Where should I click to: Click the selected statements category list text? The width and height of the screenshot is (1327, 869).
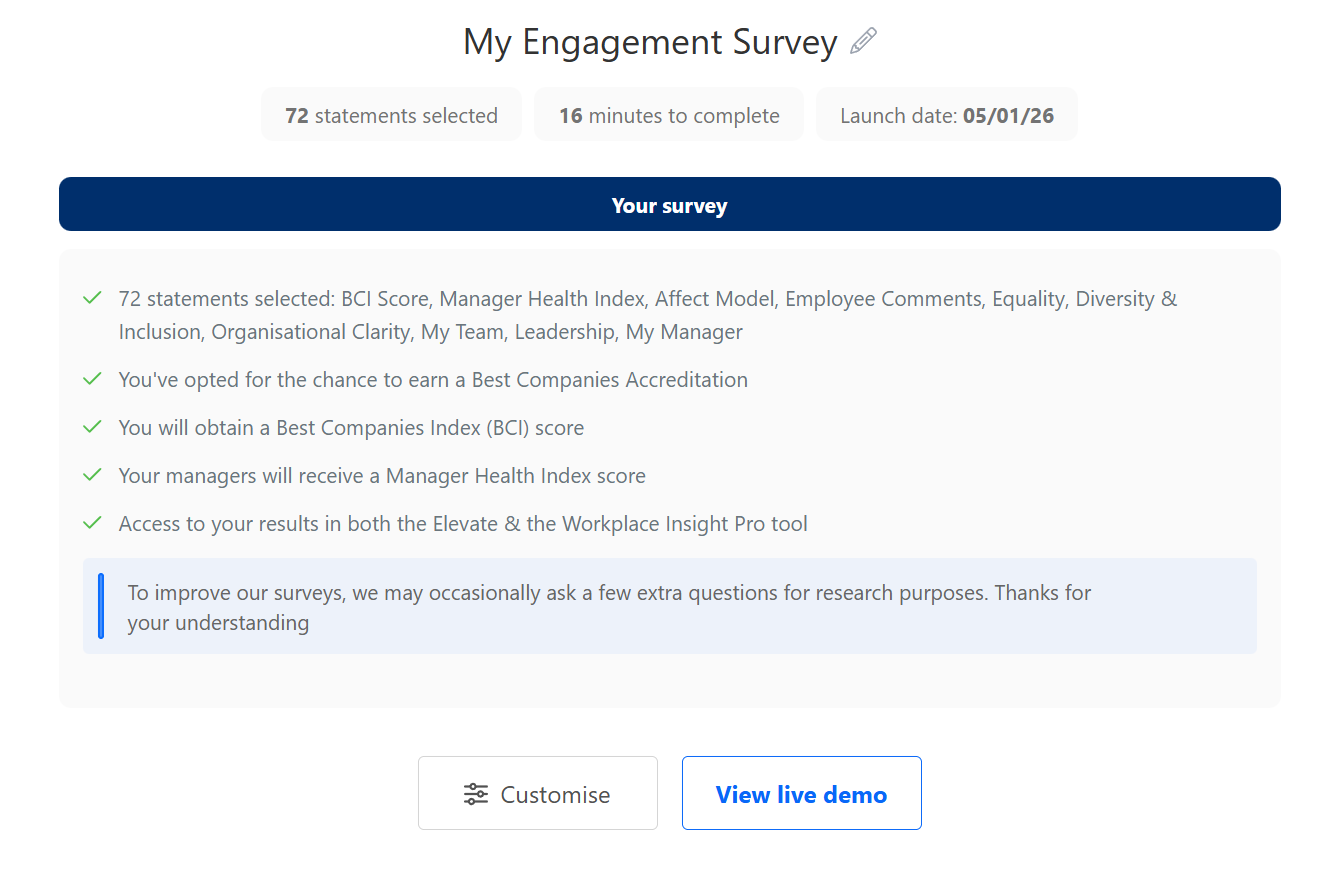coord(647,315)
